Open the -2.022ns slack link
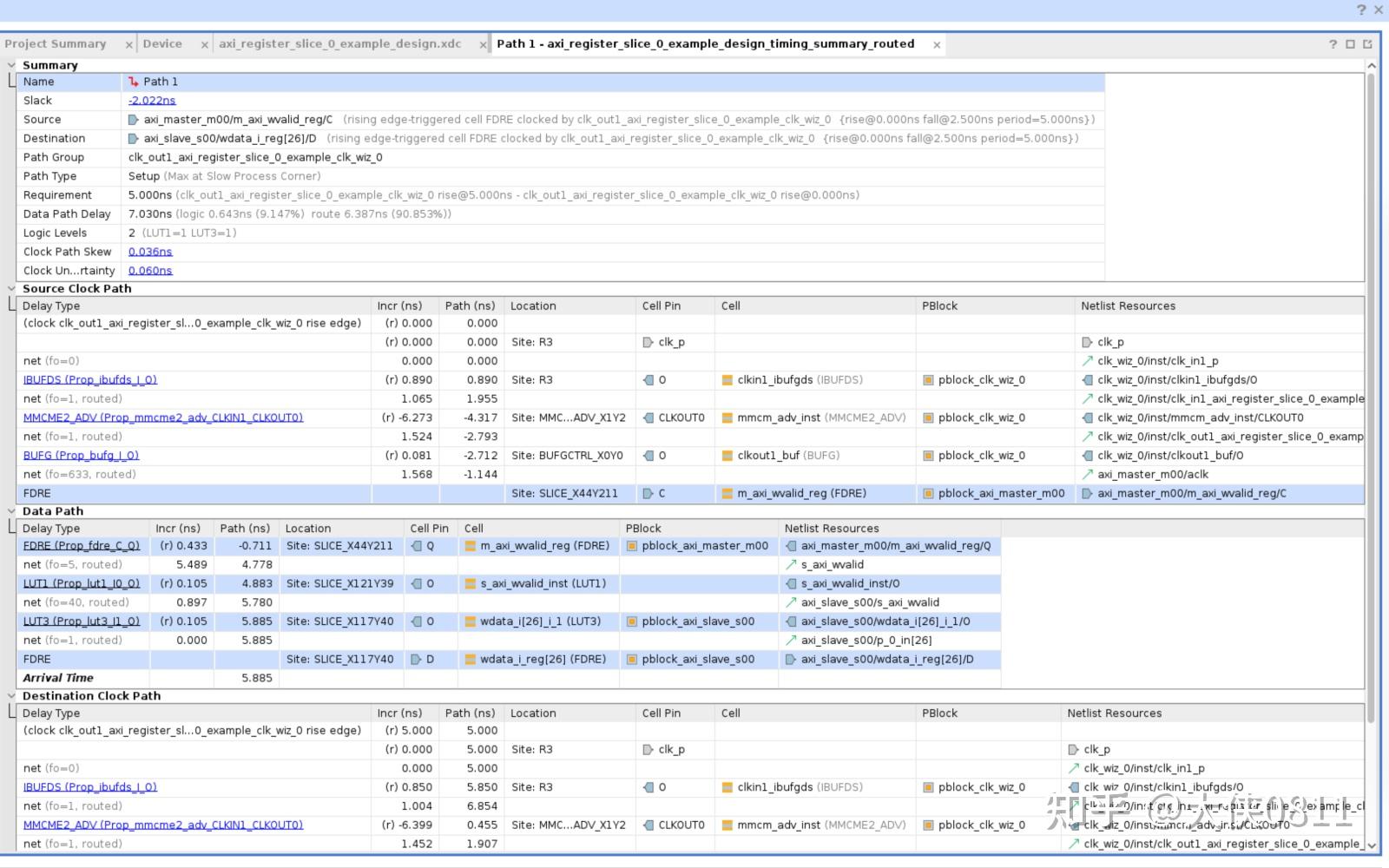Screen dimensions: 1389x868 point(152,101)
